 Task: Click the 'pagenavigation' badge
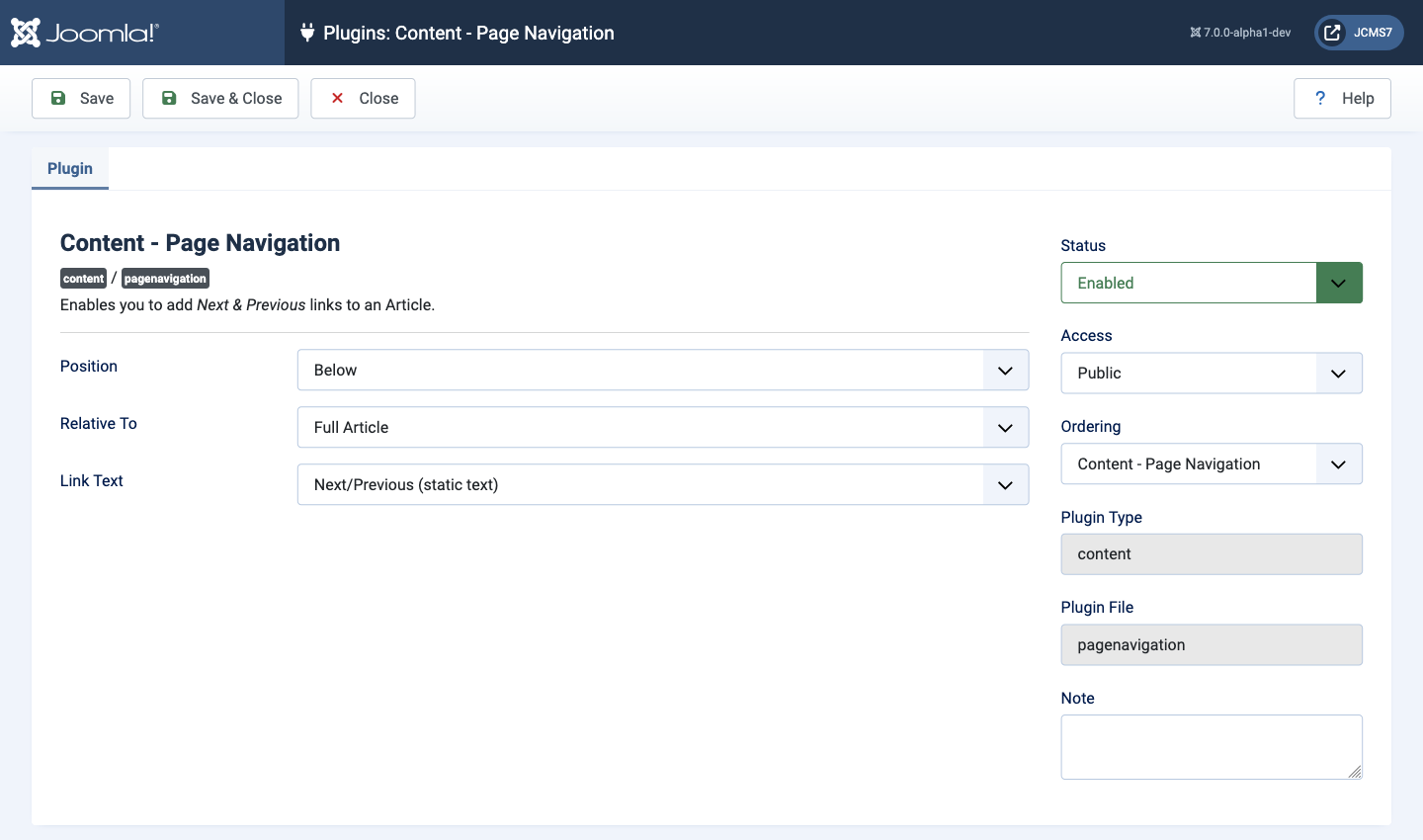tap(165, 279)
